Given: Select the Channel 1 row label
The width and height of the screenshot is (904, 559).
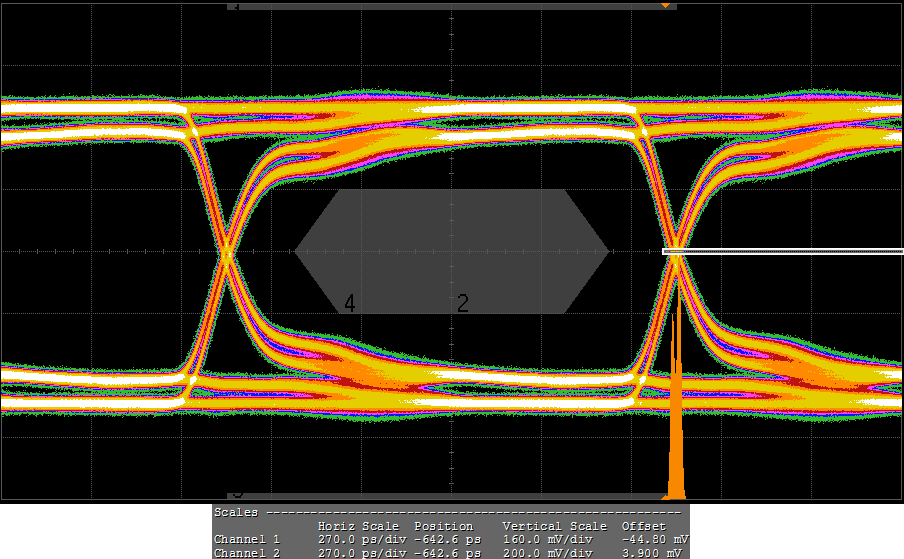Looking at the screenshot, I should 246,540.
